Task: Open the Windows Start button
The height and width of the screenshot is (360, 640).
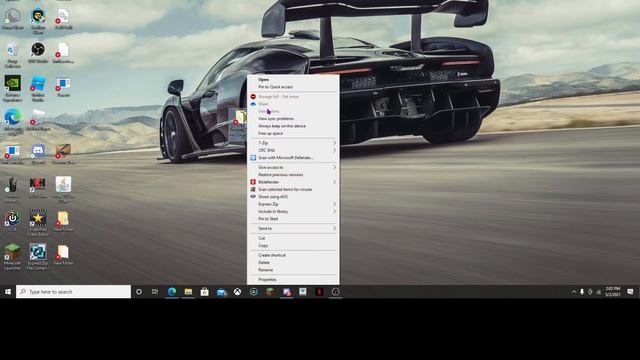Action: pos(8,291)
